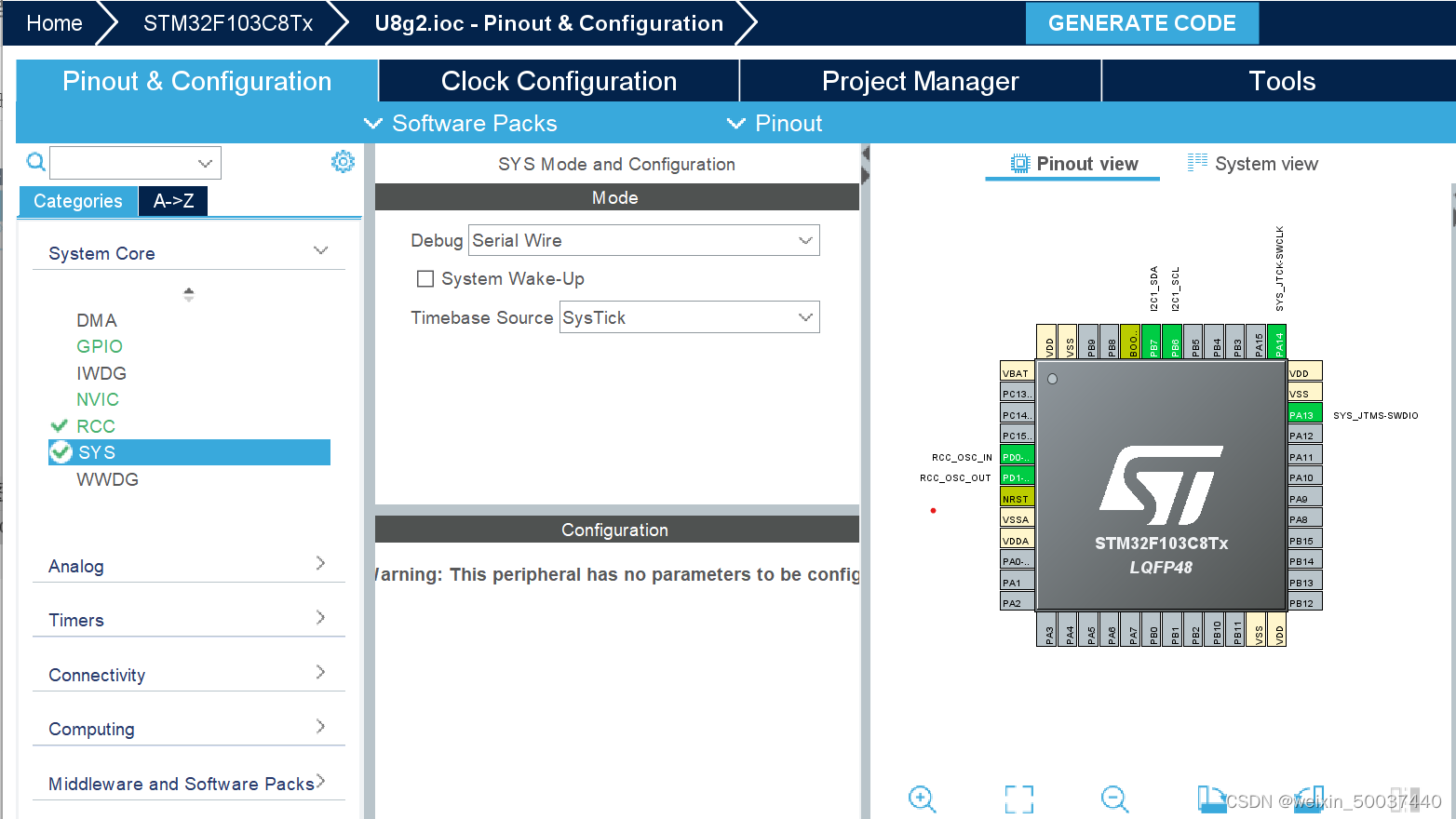Select DMA under System Core
Viewport: 1456px width, 819px height.
tap(97, 320)
